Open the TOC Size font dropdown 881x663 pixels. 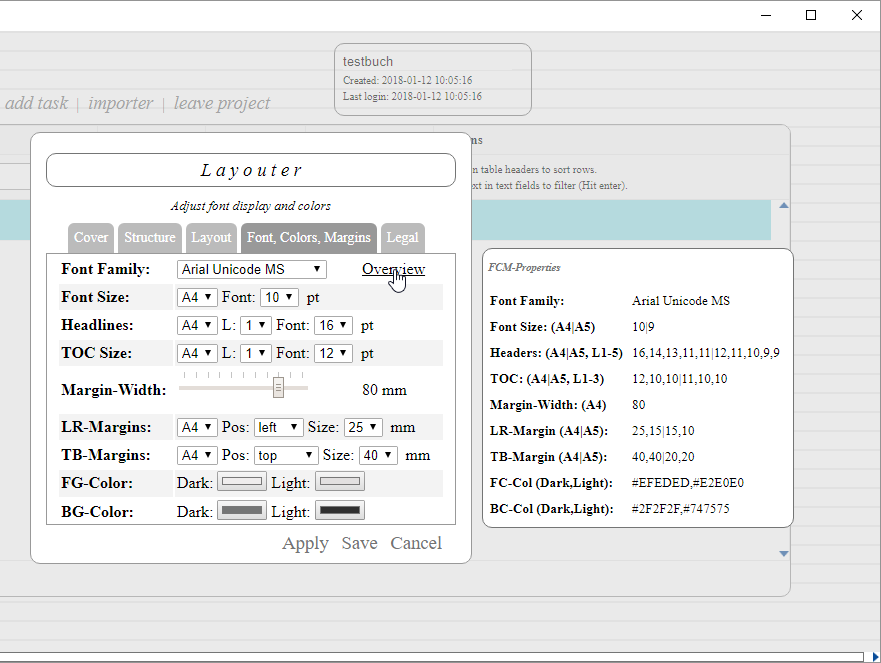click(x=333, y=353)
